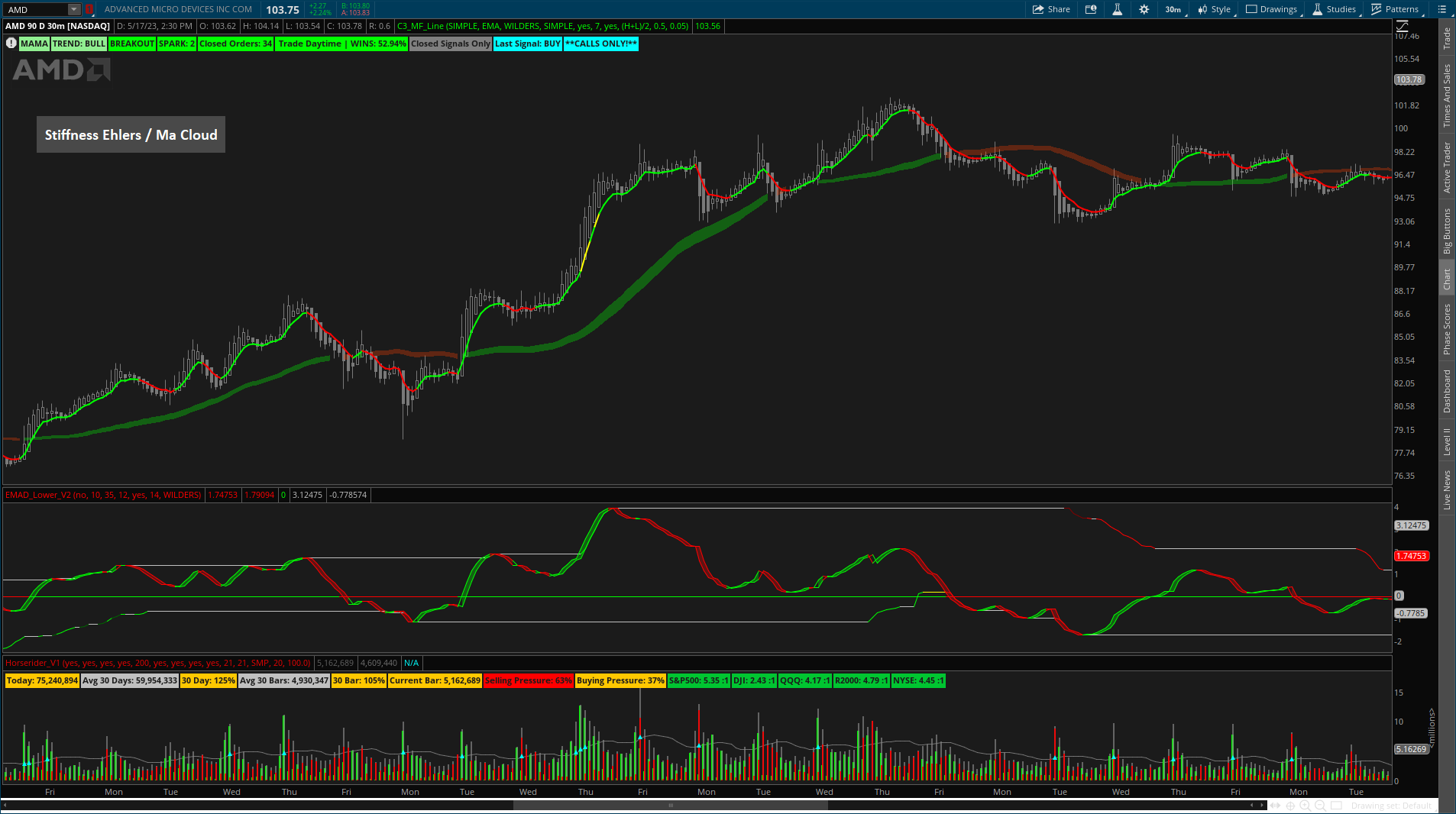The image size is (1456, 814).
Task: Expand the AMD symbol dropdown arrow
Action: pyautogui.click(x=74, y=9)
